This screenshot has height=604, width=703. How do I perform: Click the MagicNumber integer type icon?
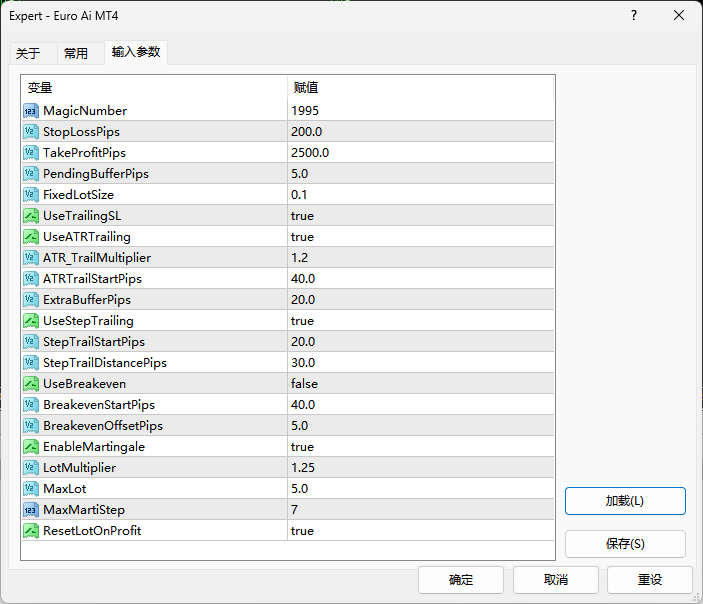(x=30, y=111)
